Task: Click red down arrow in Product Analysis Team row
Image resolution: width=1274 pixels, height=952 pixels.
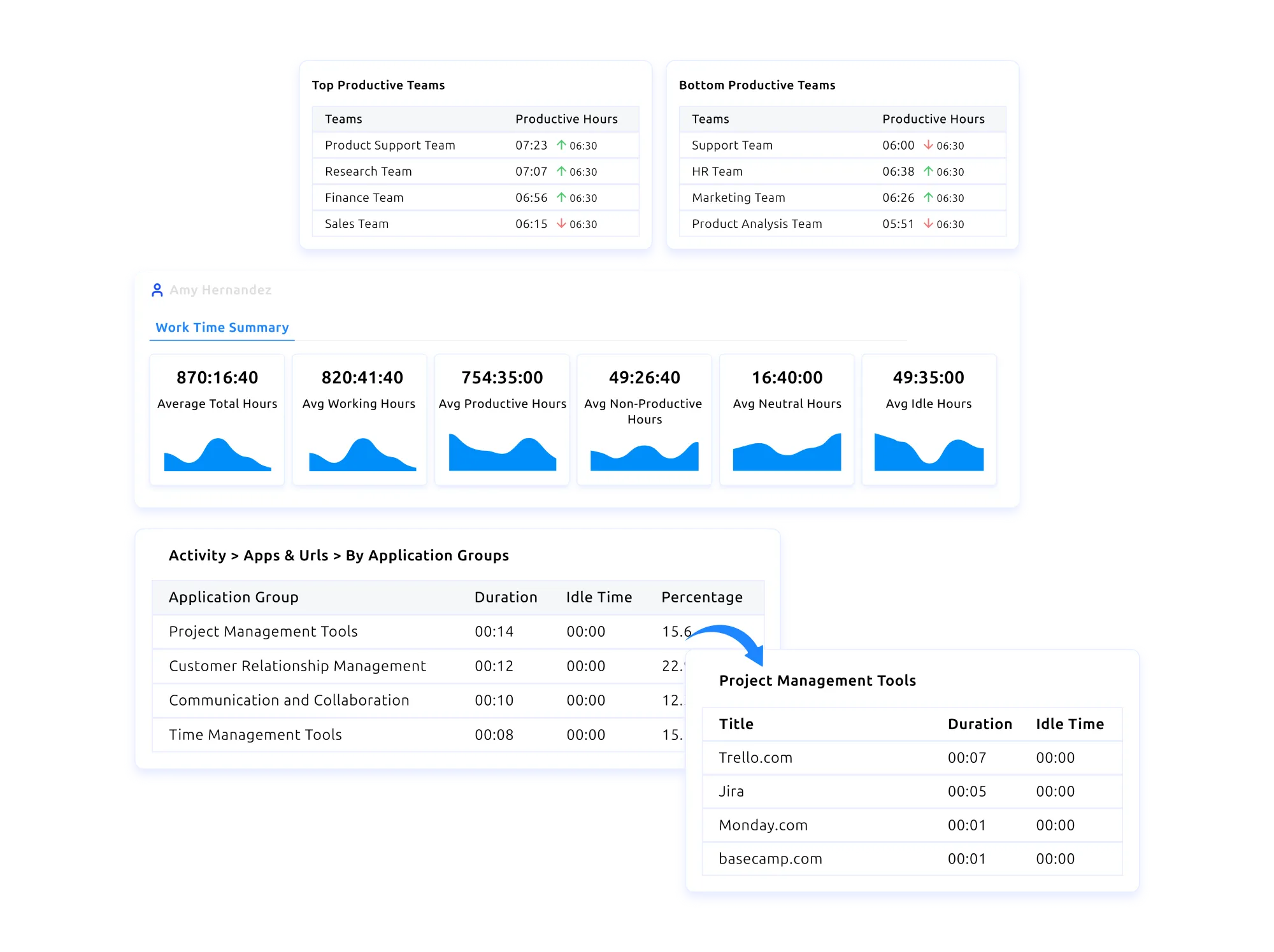Action: [928, 224]
